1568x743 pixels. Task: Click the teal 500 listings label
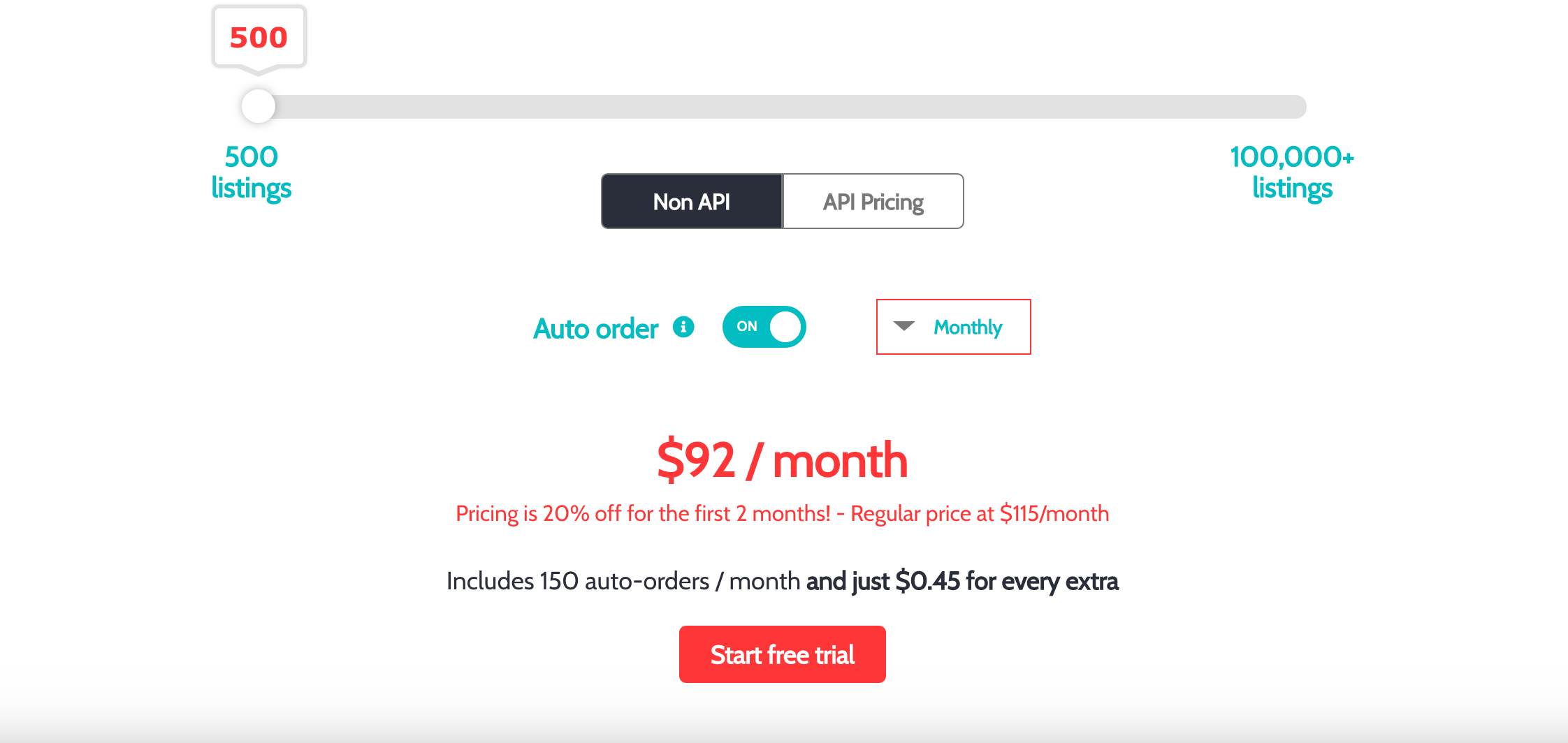[x=251, y=171]
